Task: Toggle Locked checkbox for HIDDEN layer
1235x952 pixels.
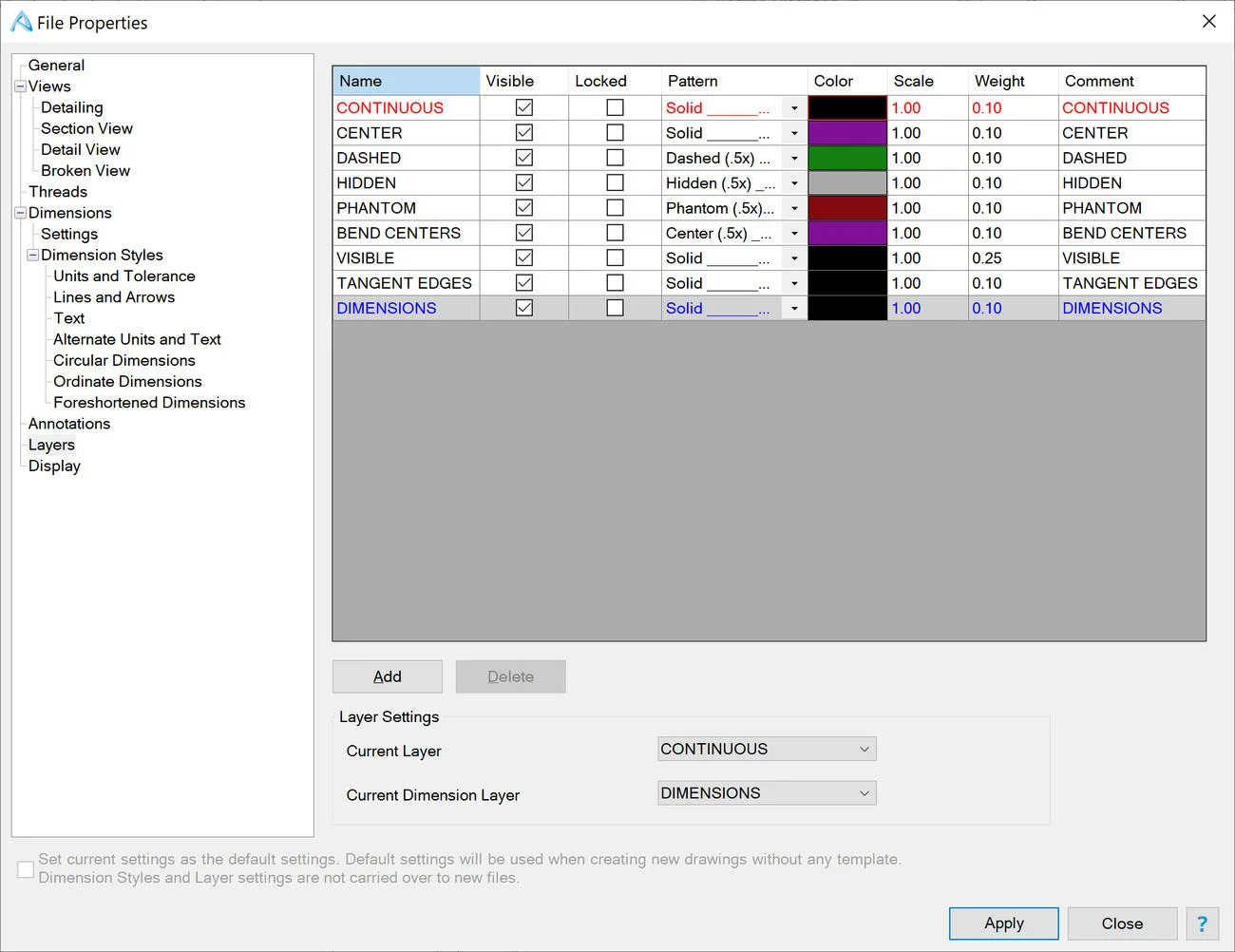Action: coord(615,182)
